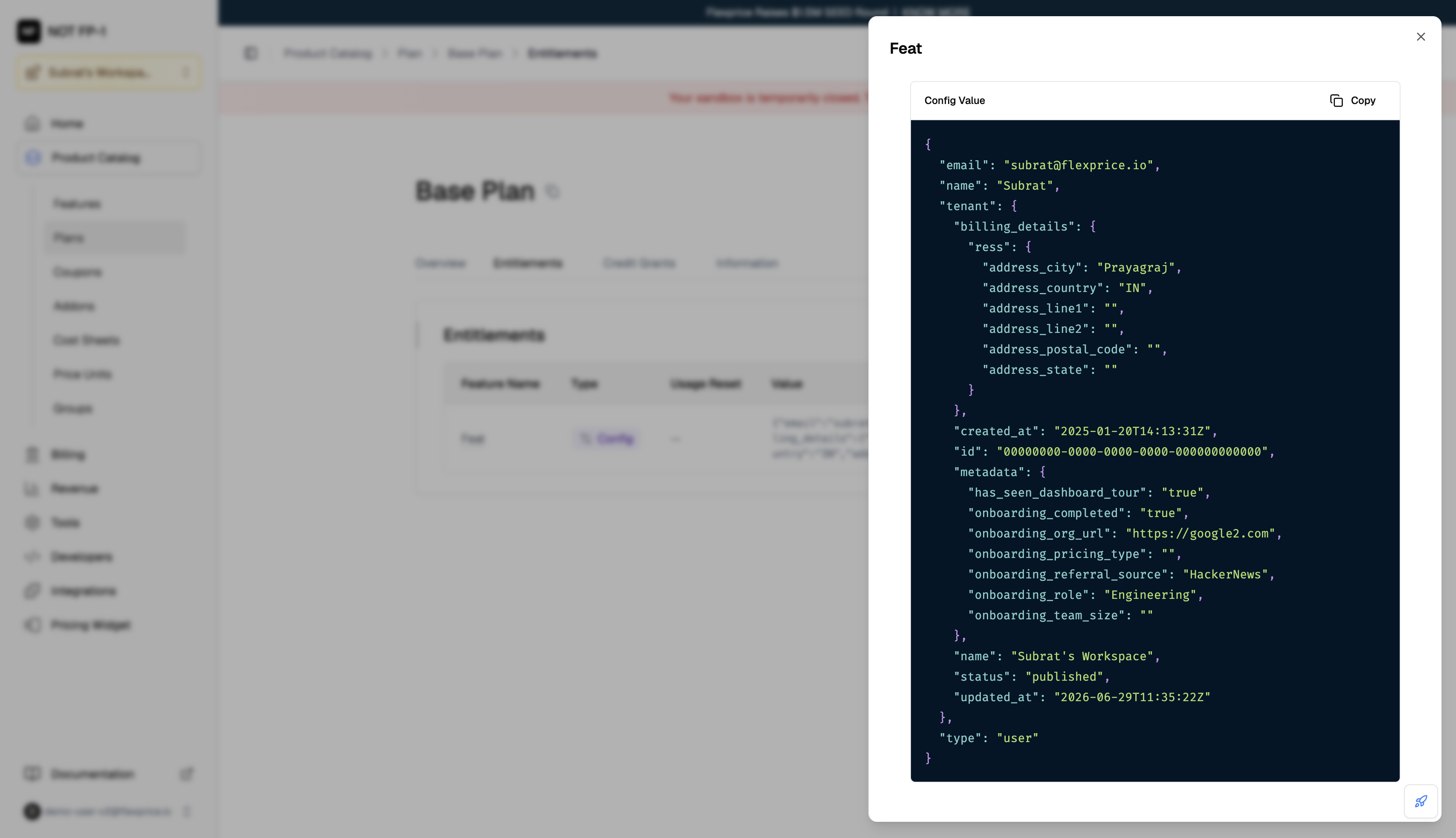Open Home in the sidebar
Viewport: 1456px width, 838px height.
(x=108, y=124)
